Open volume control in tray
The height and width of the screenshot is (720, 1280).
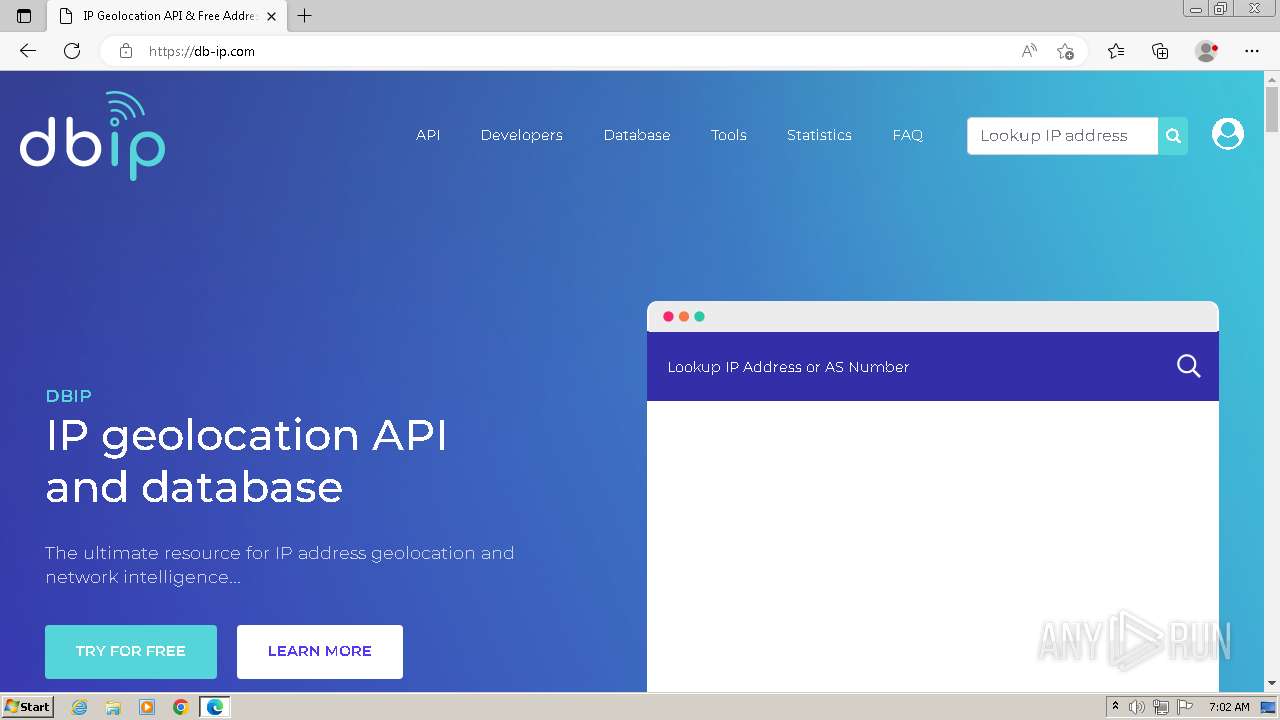coord(1138,707)
